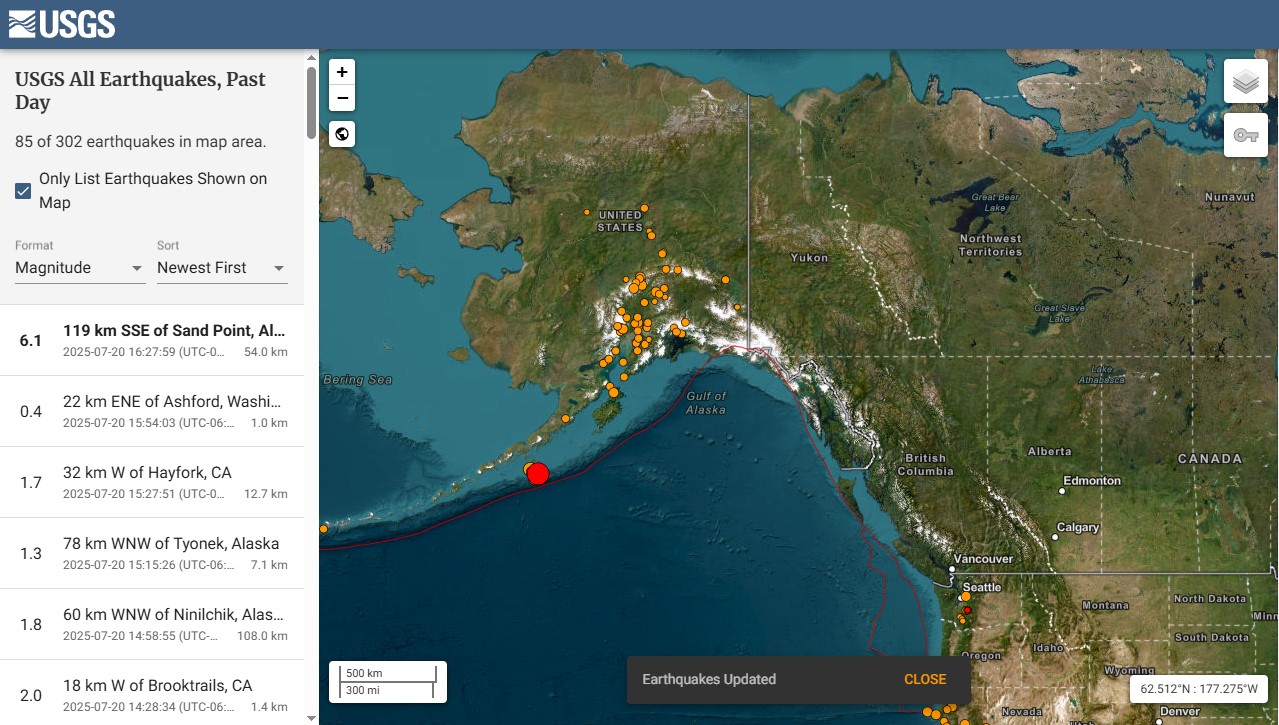Viewport: 1279px width, 725px height.
Task: Open the Sort dropdown showing Newest First
Action: pos(222,268)
